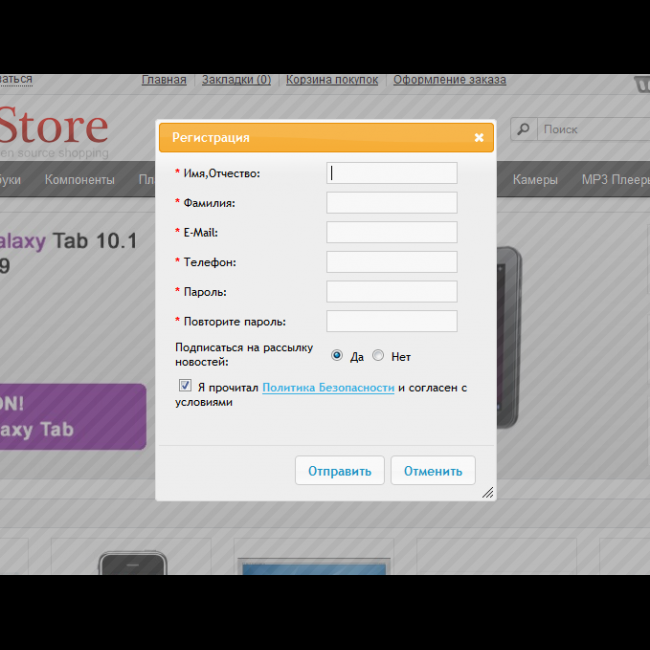The height and width of the screenshot is (650, 650).
Task: Open the Камеры category menu
Action: click(x=535, y=180)
